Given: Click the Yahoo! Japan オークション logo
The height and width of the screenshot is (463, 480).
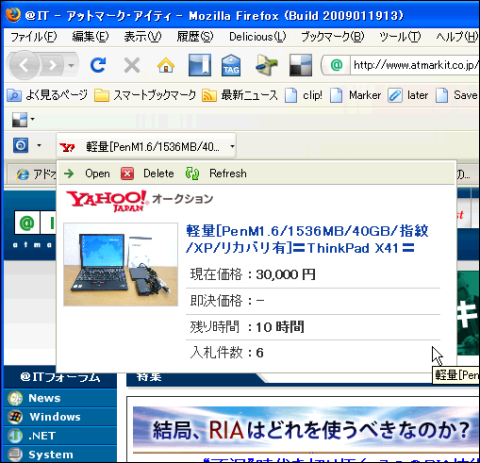Looking at the screenshot, I should click(139, 200).
